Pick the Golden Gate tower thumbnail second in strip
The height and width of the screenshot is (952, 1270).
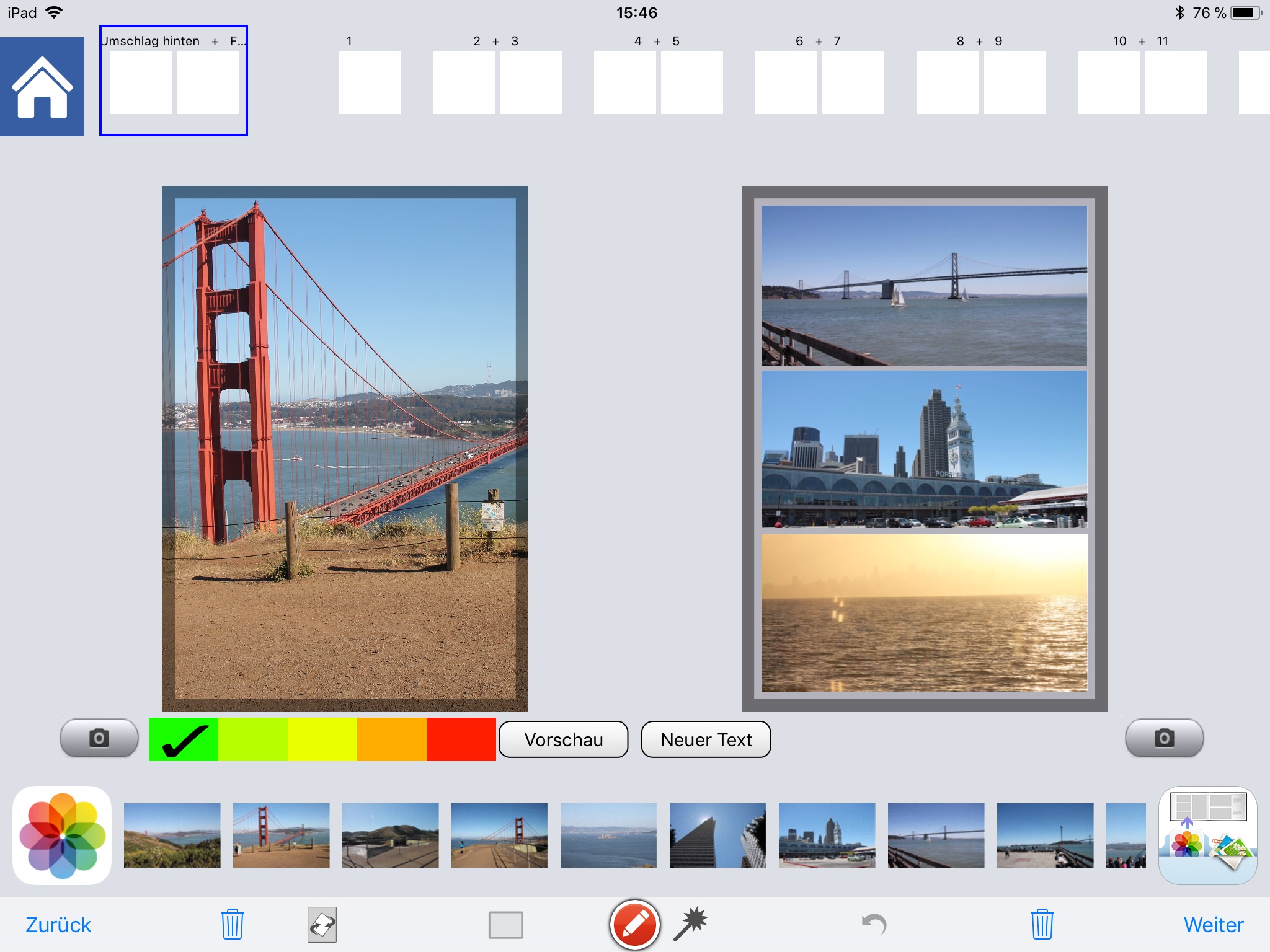(x=282, y=835)
